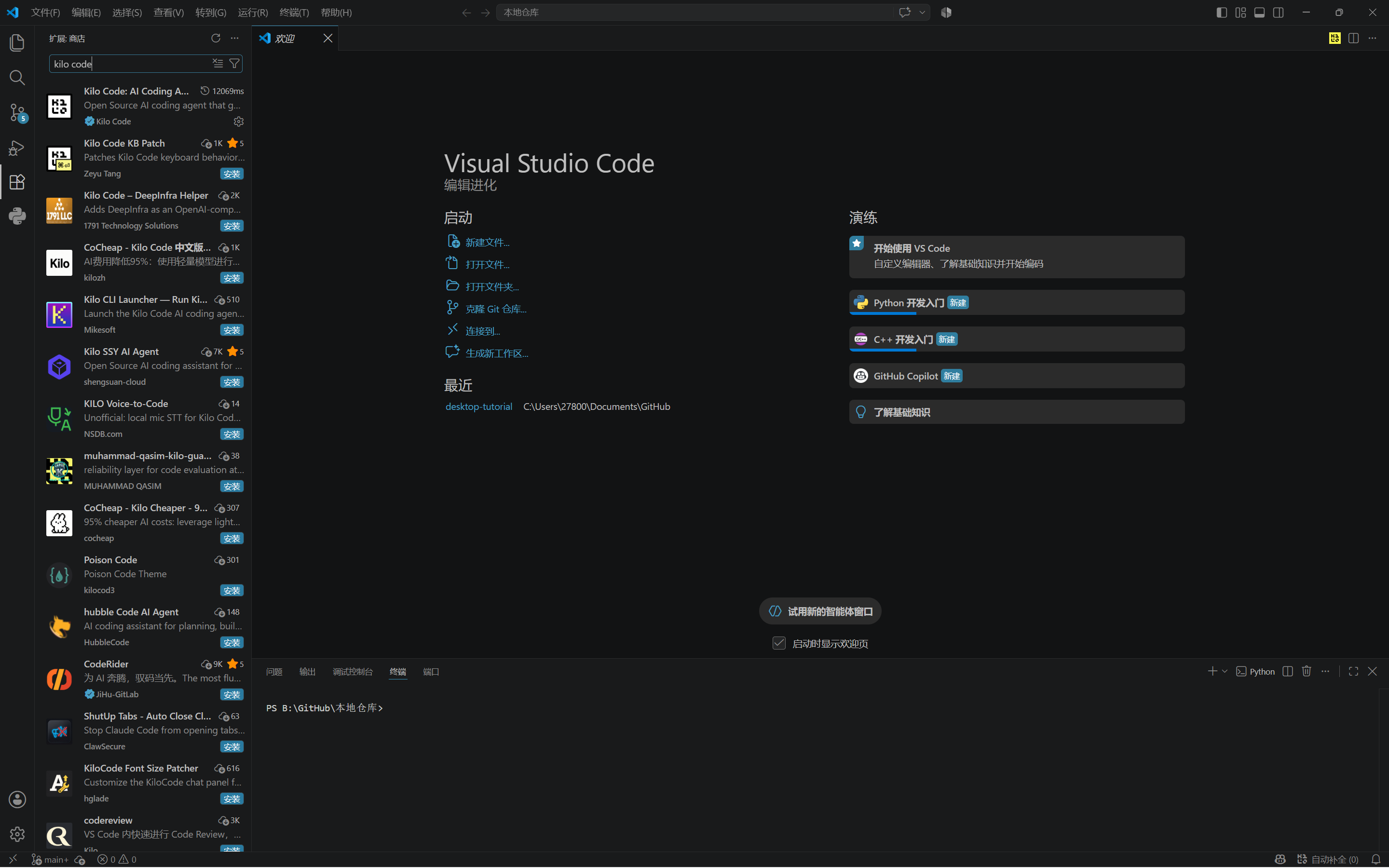
Task: Expand the new terminal profile dropdown
Action: pyautogui.click(x=1225, y=671)
